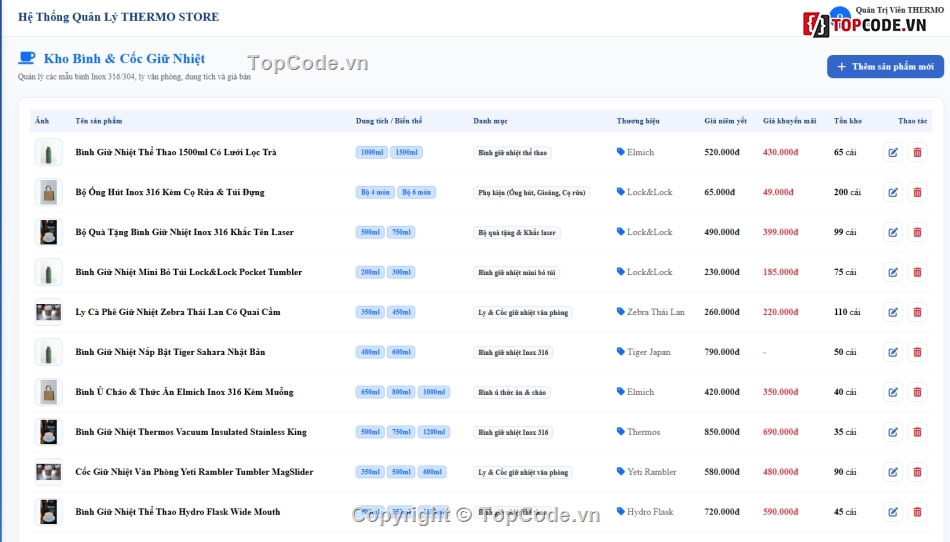Click the Phụ kiện (Ống hút, Gioăng, Cọ rửa) category

pyautogui.click(x=532, y=193)
